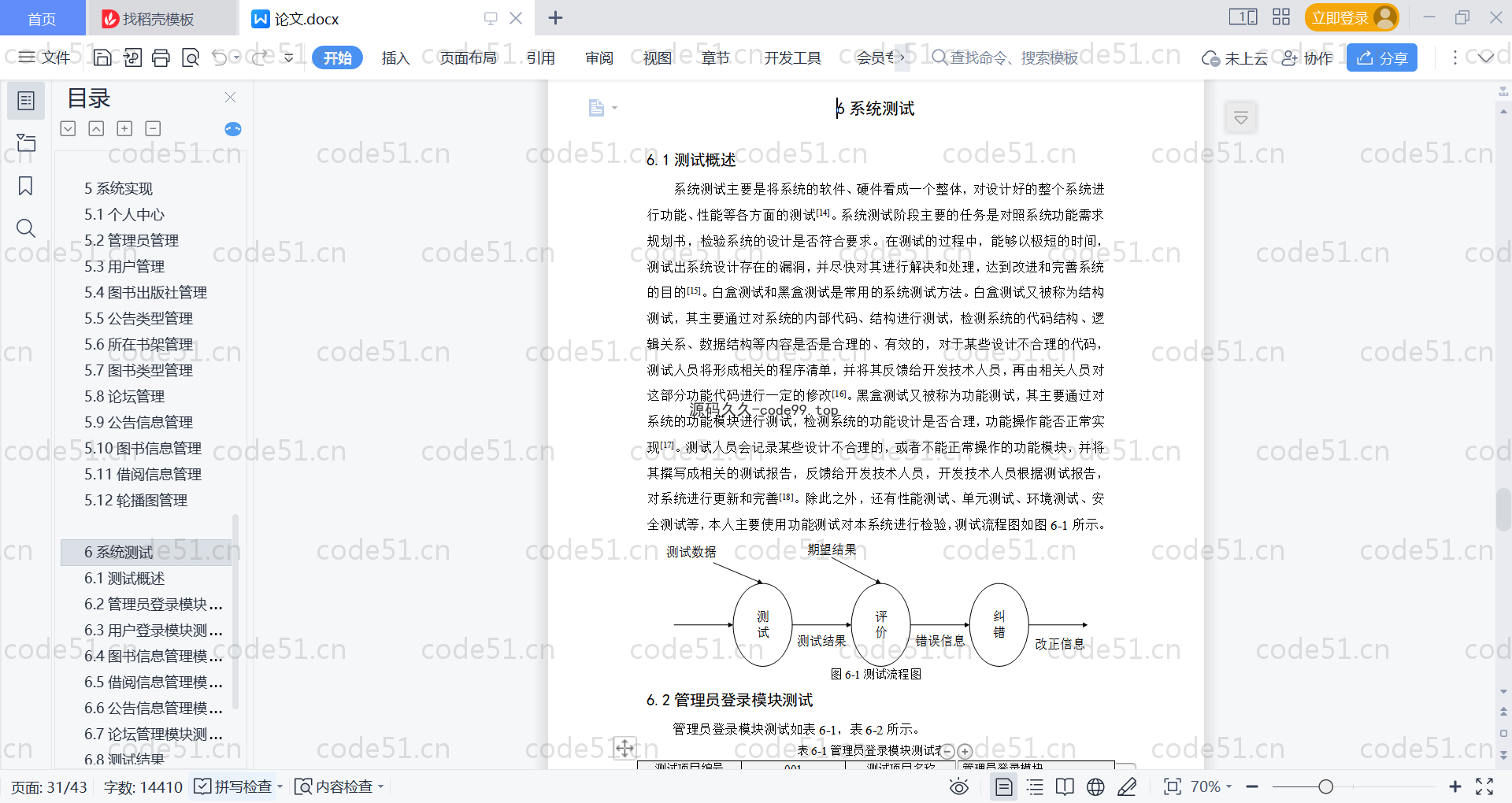The image size is (1512, 803).
Task: Click the table move handle cross icon
Action: coord(624,748)
